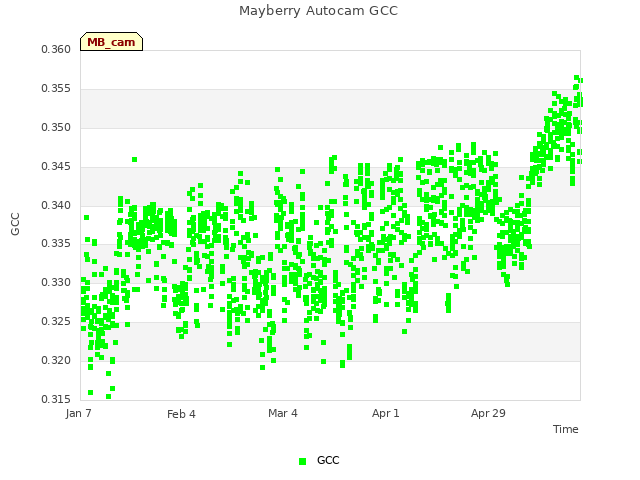
Task: Click the 0.355 y-axis value
Action: pyautogui.click(x=56, y=89)
